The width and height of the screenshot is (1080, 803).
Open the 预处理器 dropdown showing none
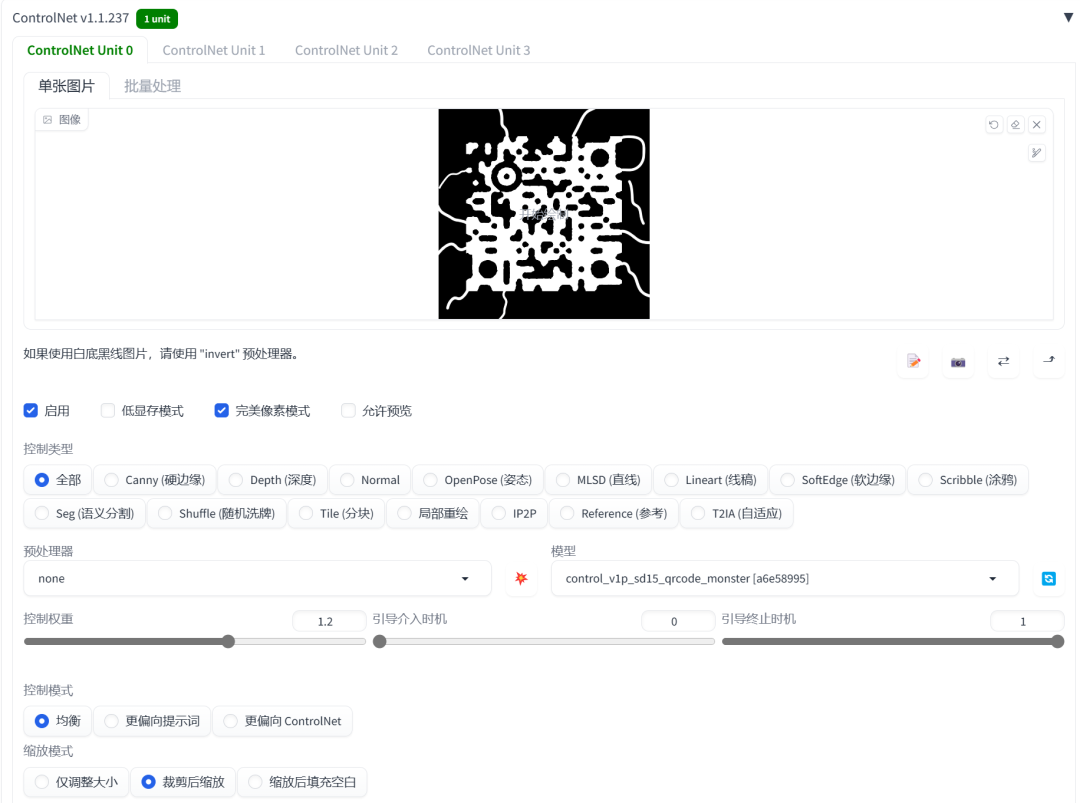258,578
